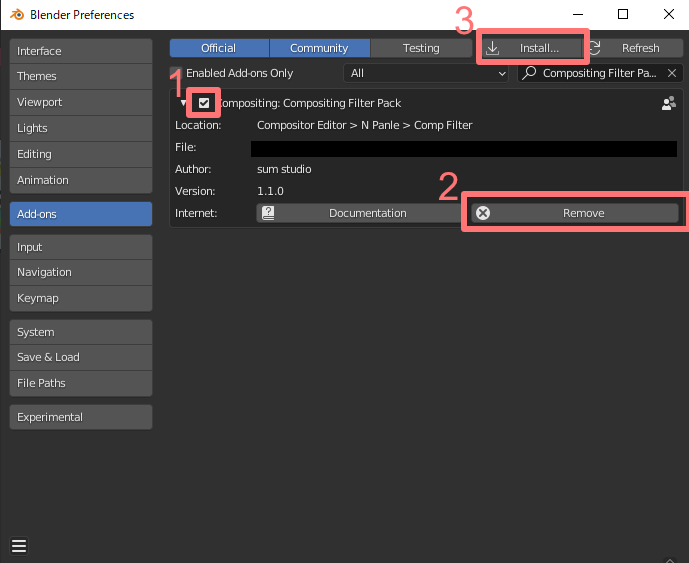
Task: Click the Refresh circular arrow icon
Action: [x=595, y=48]
